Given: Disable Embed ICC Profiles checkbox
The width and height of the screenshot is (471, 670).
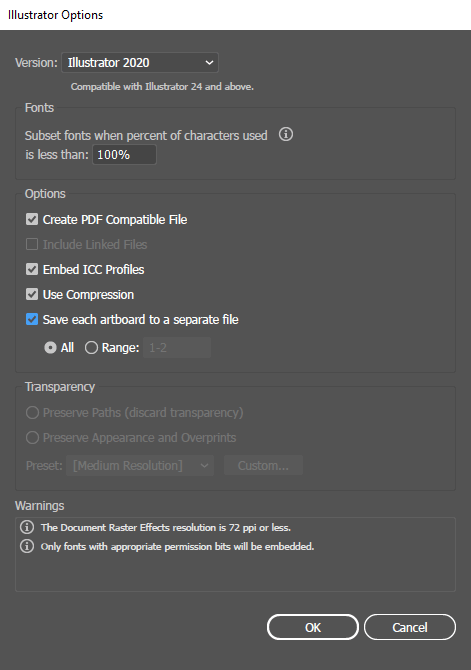Looking at the screenshot, I should click(x=32, y=270).
